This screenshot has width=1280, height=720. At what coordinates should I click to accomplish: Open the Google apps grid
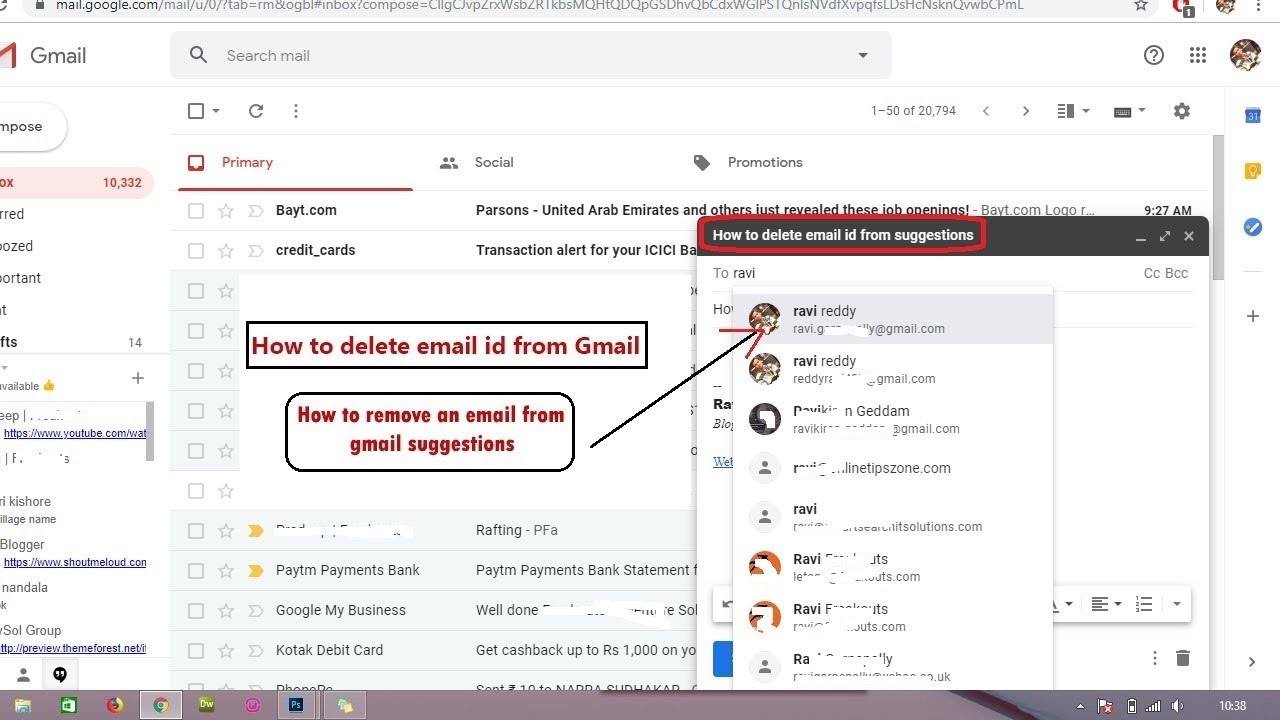pos(1198,55)
